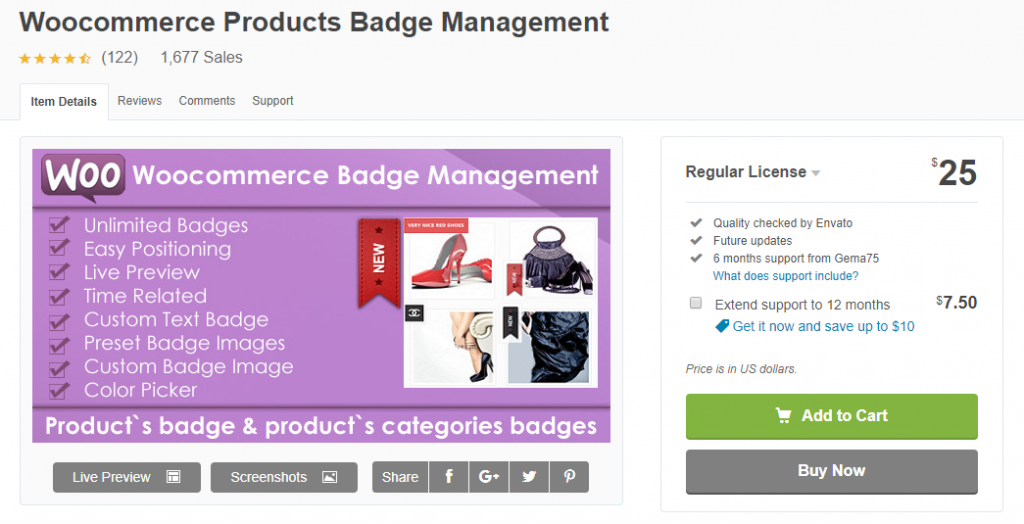Click the Woo logo in banner
The width and height of the screenshot is (1024, 524).
(83, 177)
